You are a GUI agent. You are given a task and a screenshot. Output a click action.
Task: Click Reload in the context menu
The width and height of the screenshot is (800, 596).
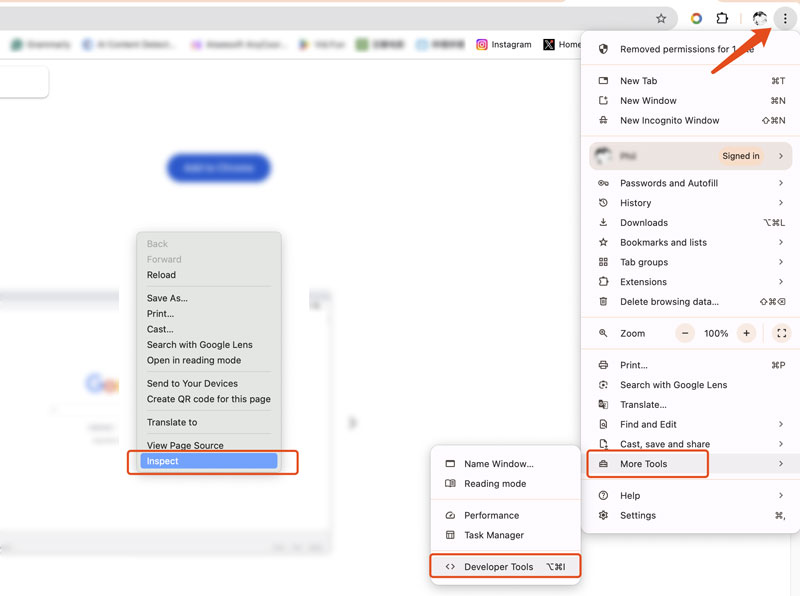pyautogui.click(x=209, y=275)
